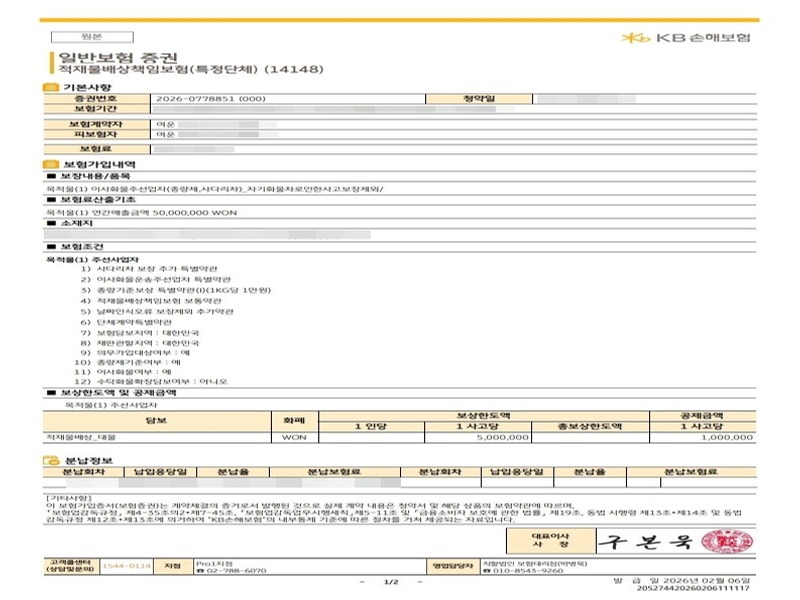The width and height of the screenshot is (800, 600).
Task: Select 연간매출금액 50,000,000 WON line
Action: [x=142, y=213]
